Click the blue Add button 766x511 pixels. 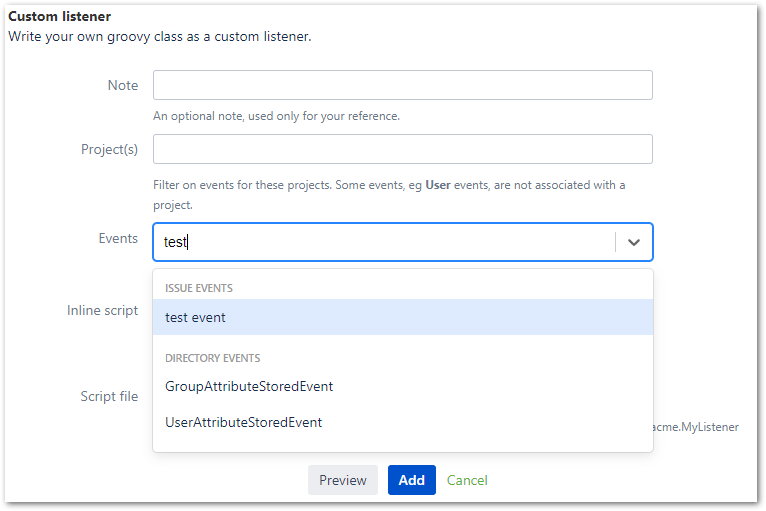point(411,480)
